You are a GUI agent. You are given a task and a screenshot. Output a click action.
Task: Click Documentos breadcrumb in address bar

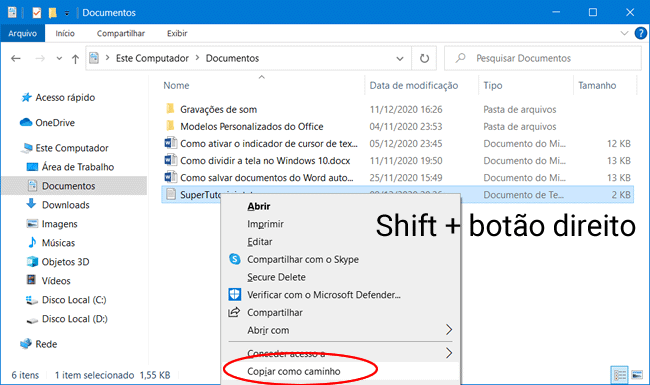click(232, 58)
